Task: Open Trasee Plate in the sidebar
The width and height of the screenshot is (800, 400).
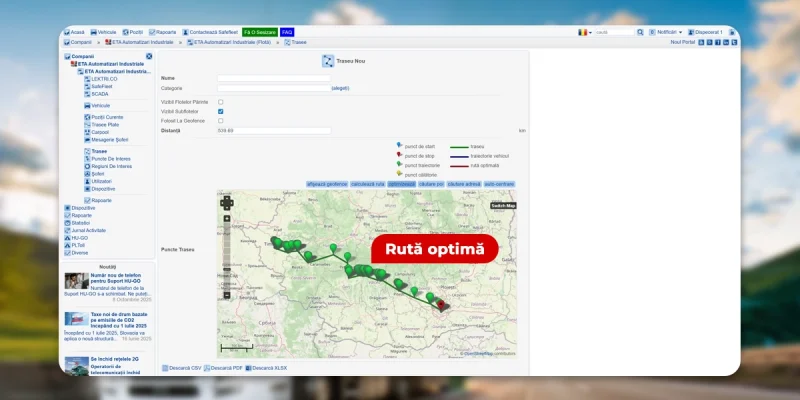Action: [x=102, y=124]
